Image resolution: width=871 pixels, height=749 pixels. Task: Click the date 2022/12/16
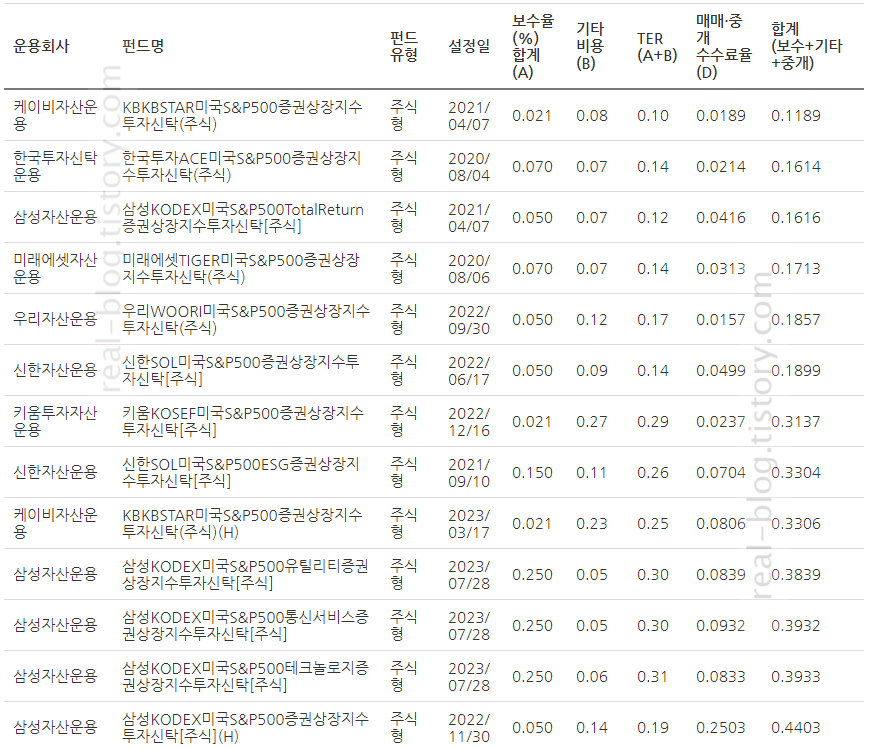(469, 422)
